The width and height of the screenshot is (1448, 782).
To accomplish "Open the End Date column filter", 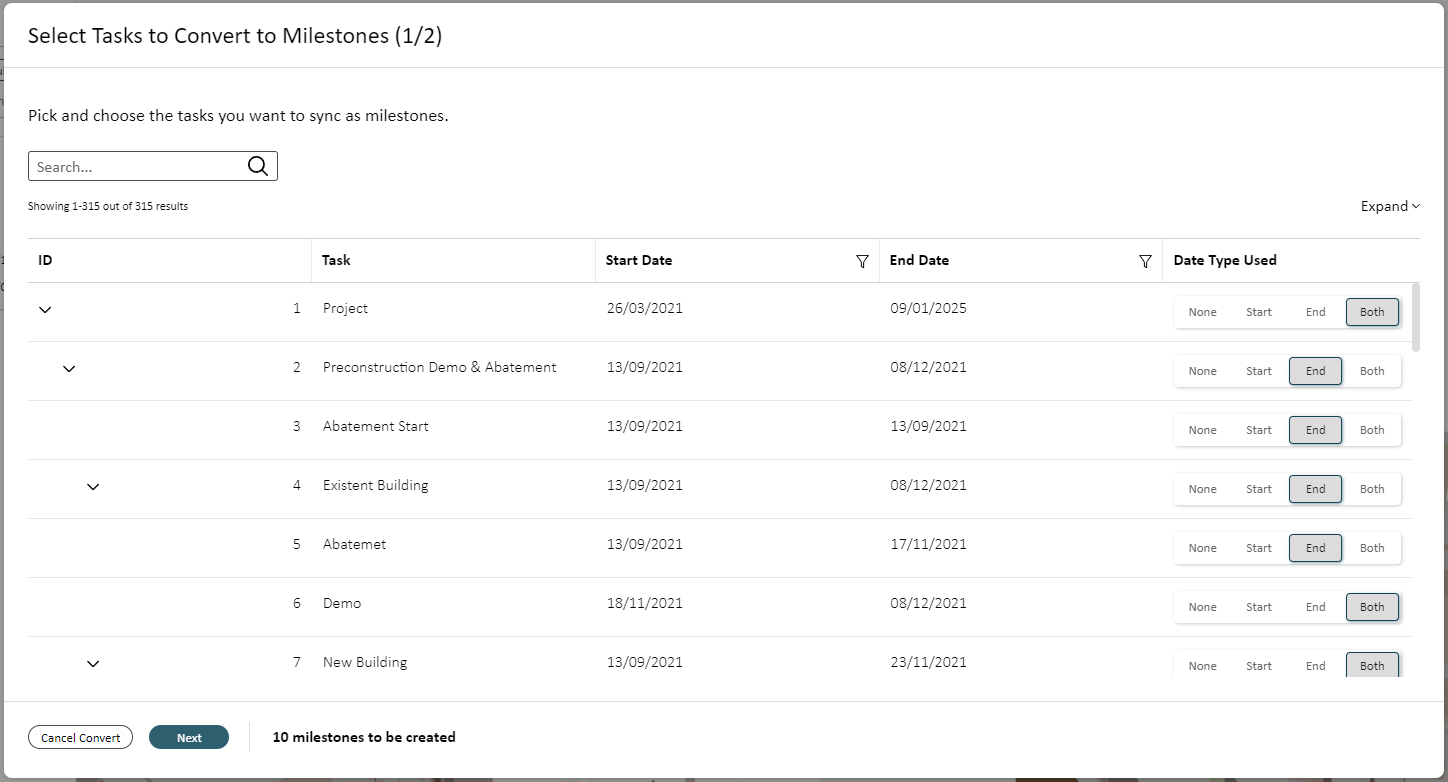I will pos(1146,261).
